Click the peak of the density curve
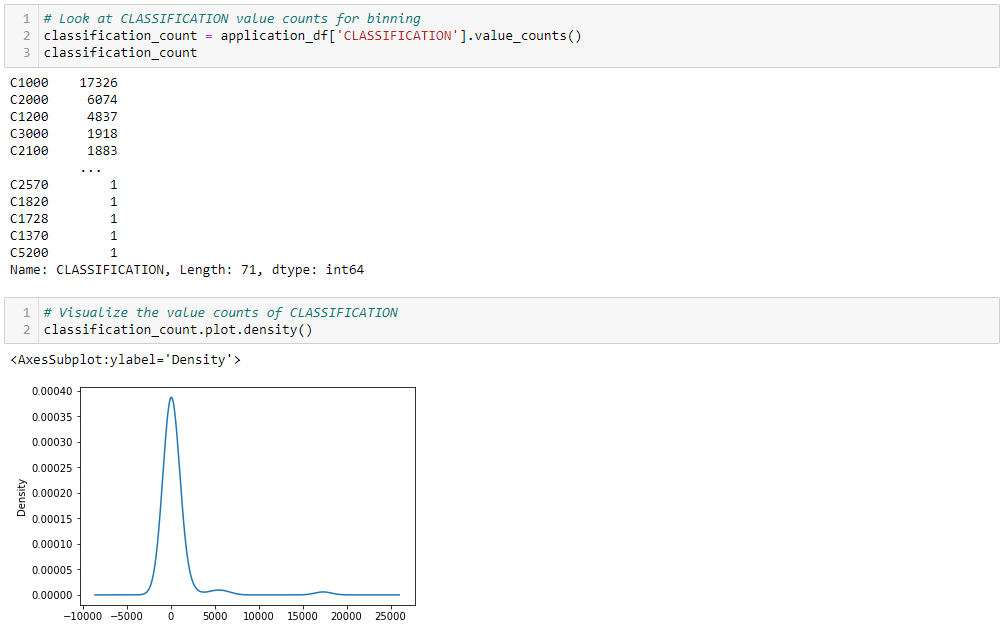 coord(171,398)
